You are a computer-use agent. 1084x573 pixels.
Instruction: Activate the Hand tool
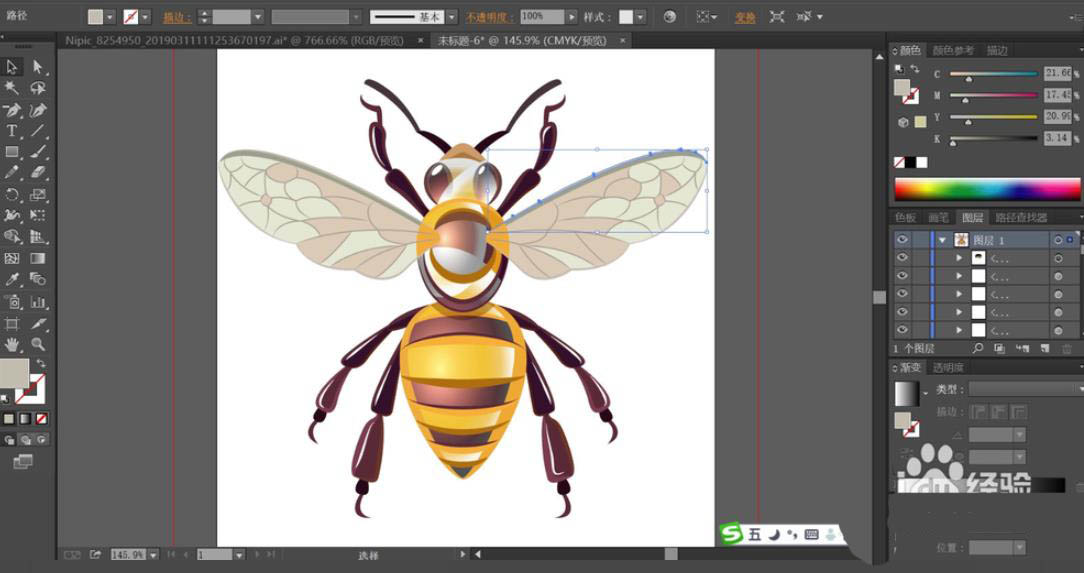click(12, 344)
